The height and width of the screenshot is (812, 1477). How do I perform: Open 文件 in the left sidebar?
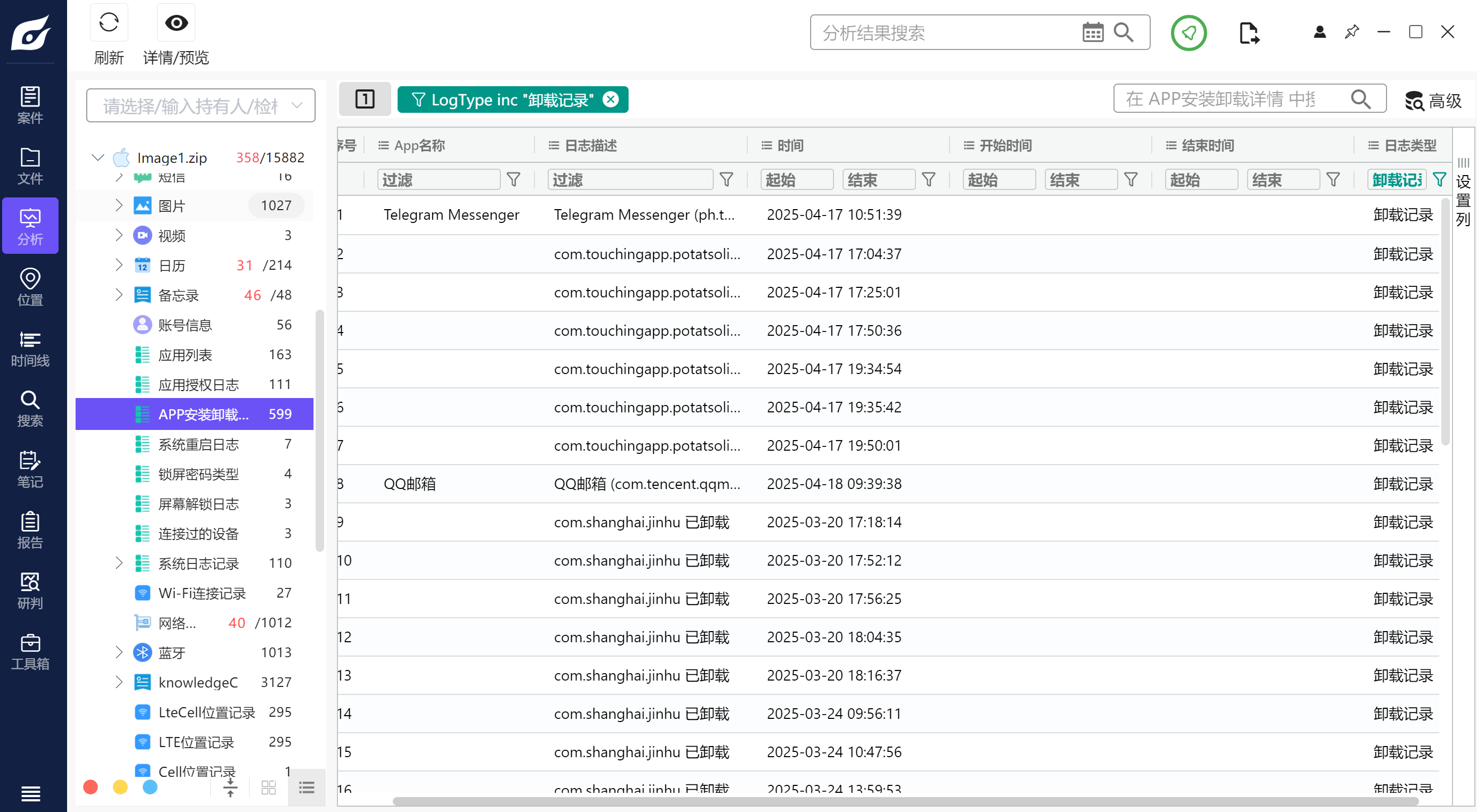pos(30,165)
